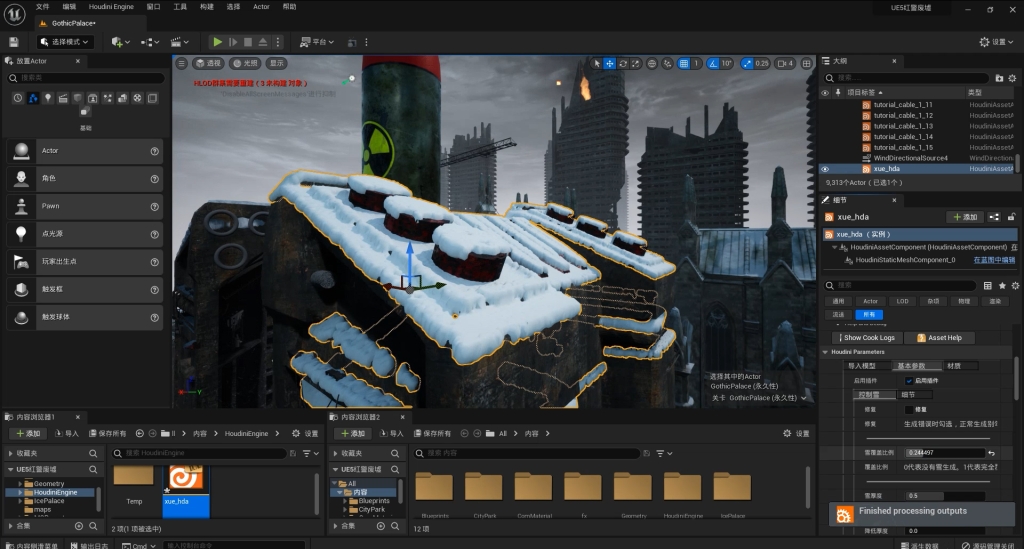
Task: Select tutorial_cable_1_13 in the outliner
Action: [903, 126]
